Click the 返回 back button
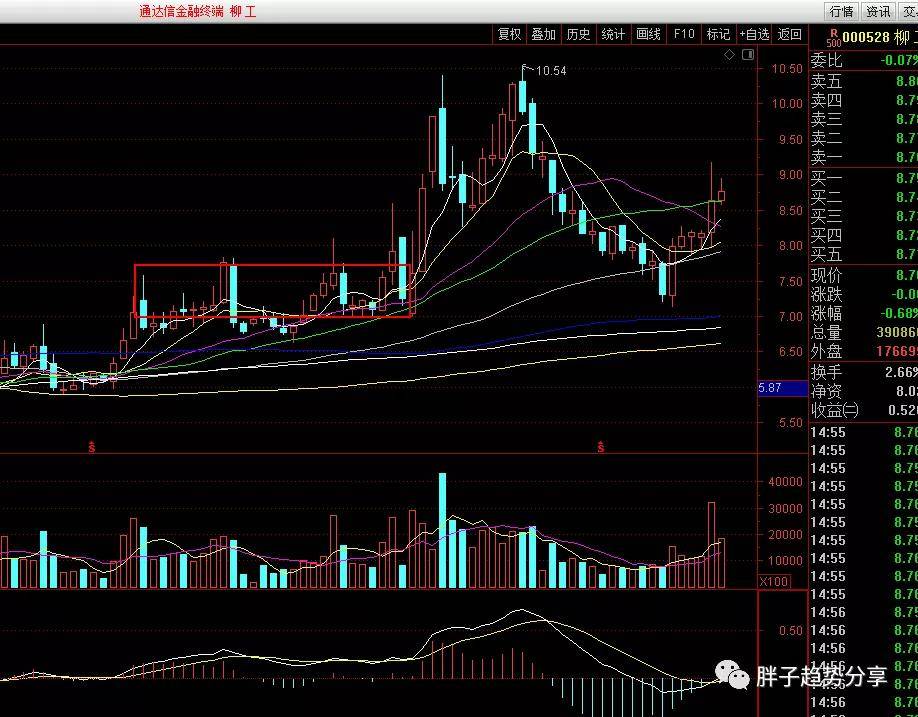The image size is (918, 717). tap(789, 35)
